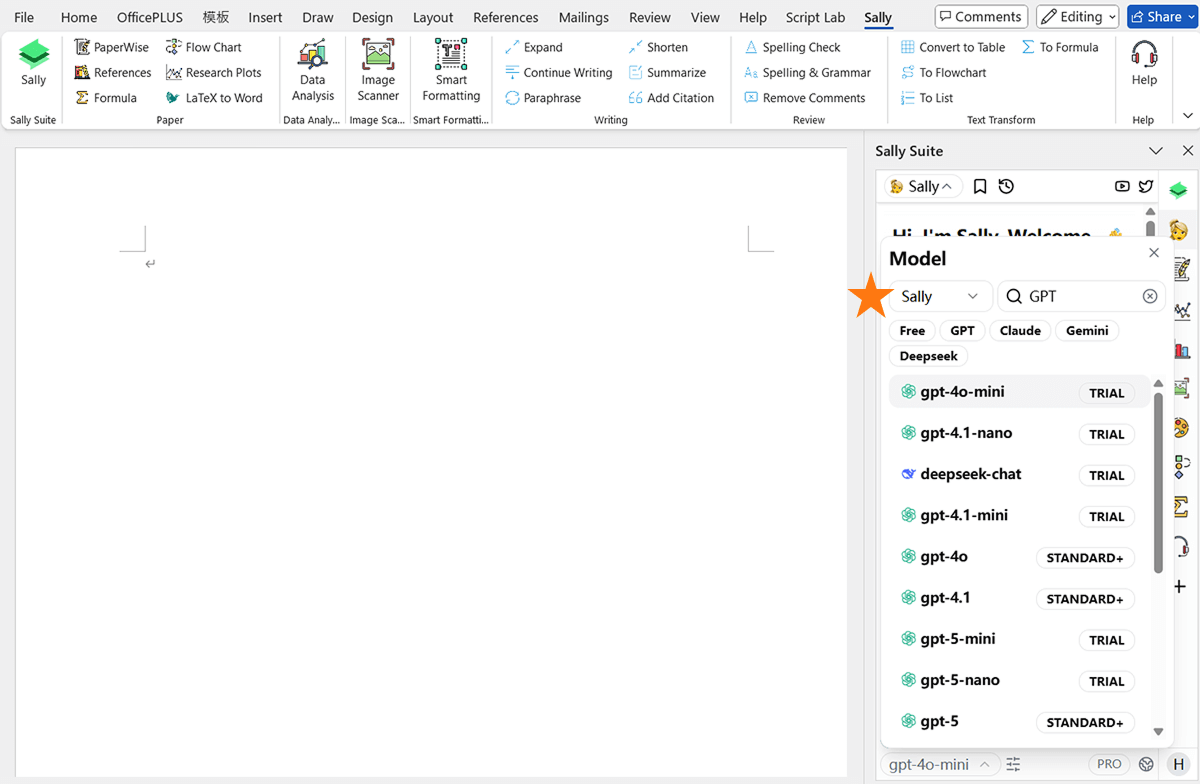Choose the gpt-5-mini model
This screenshot has height=784, width=1200.
click(1018, 639)
